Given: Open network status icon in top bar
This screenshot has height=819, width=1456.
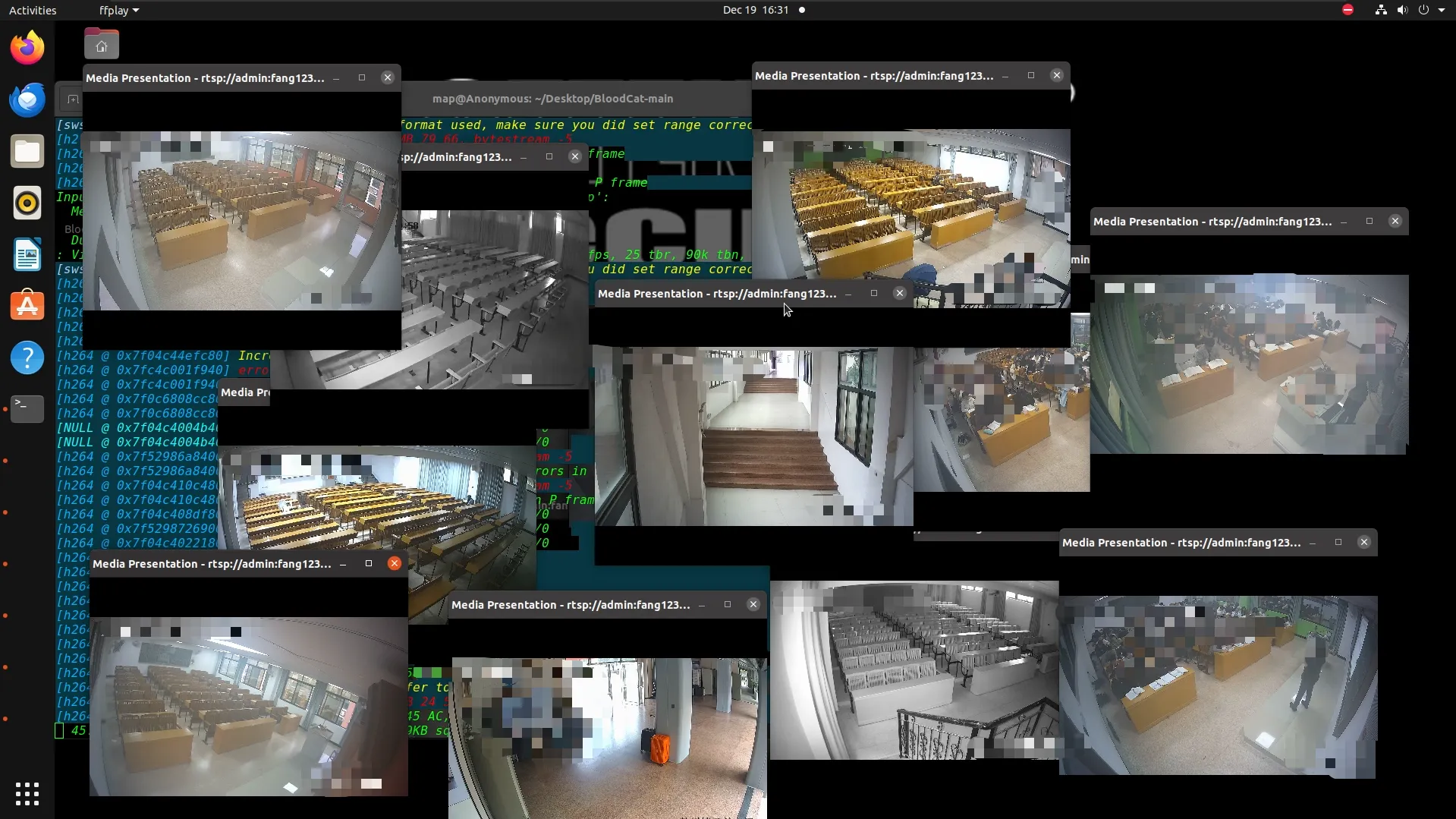Looking at the screenshot, I should pos(1381,10).
